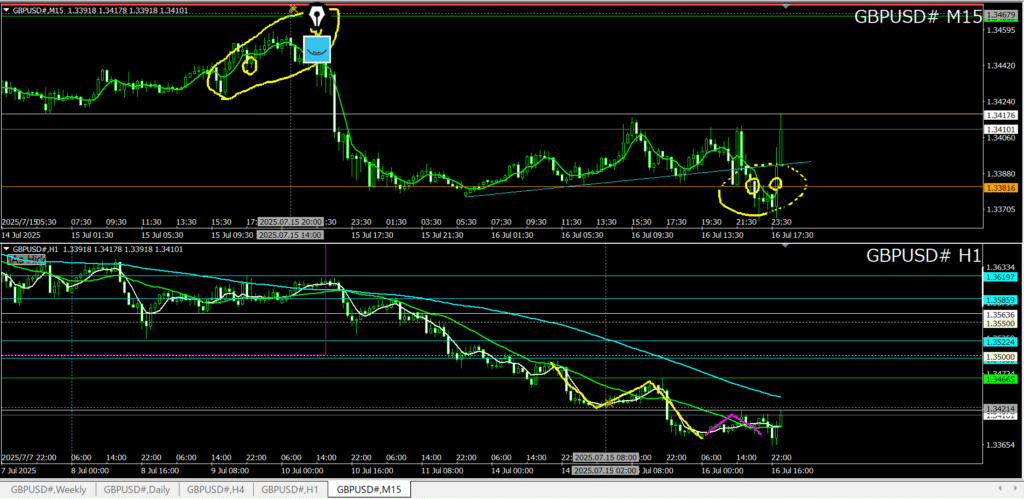1024x499 pixels.
Task: Click the gray 1.34214 price label
Action: coord(1000,408)
